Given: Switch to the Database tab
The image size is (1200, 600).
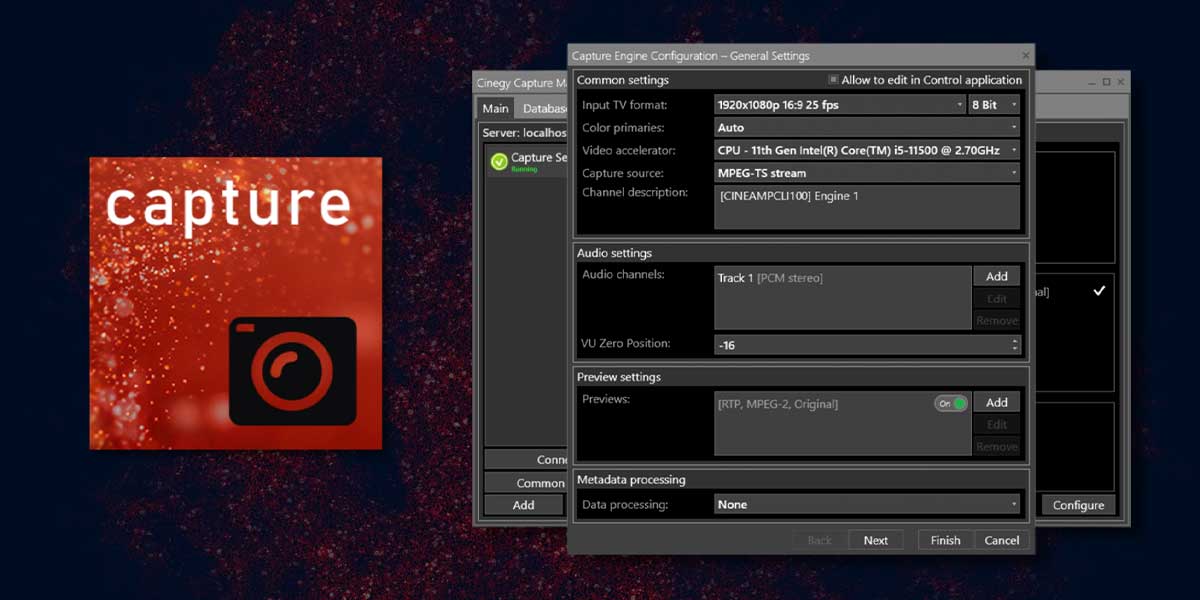Looking at the screenshot, I should (543, 109).
